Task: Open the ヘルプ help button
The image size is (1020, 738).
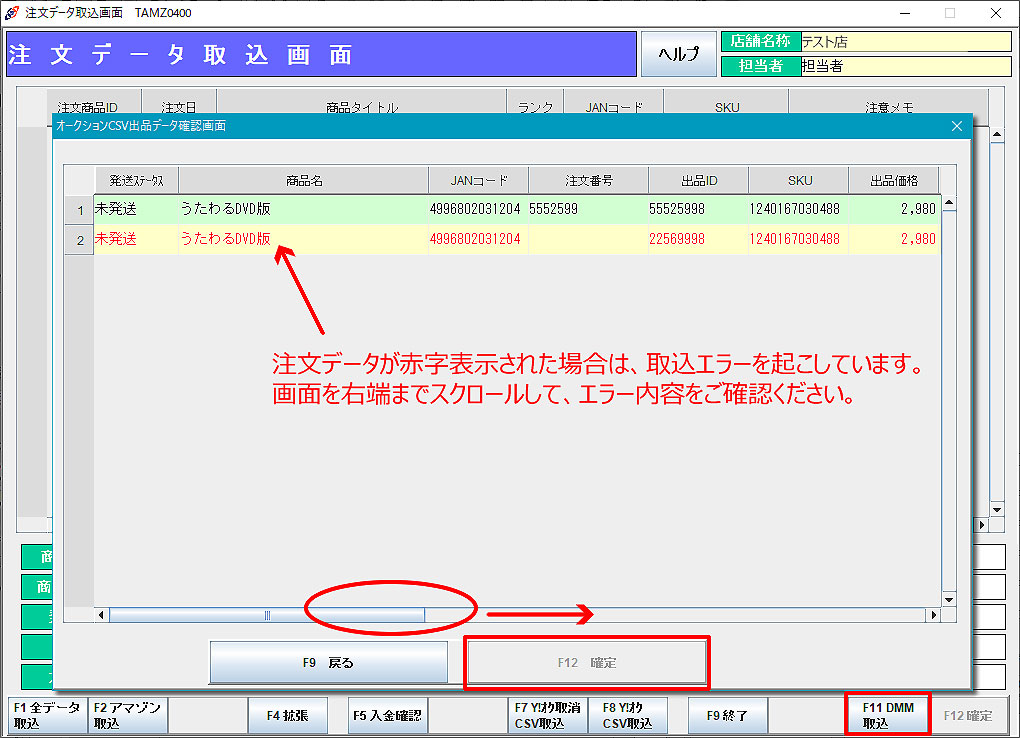Action: pos(678,54)
